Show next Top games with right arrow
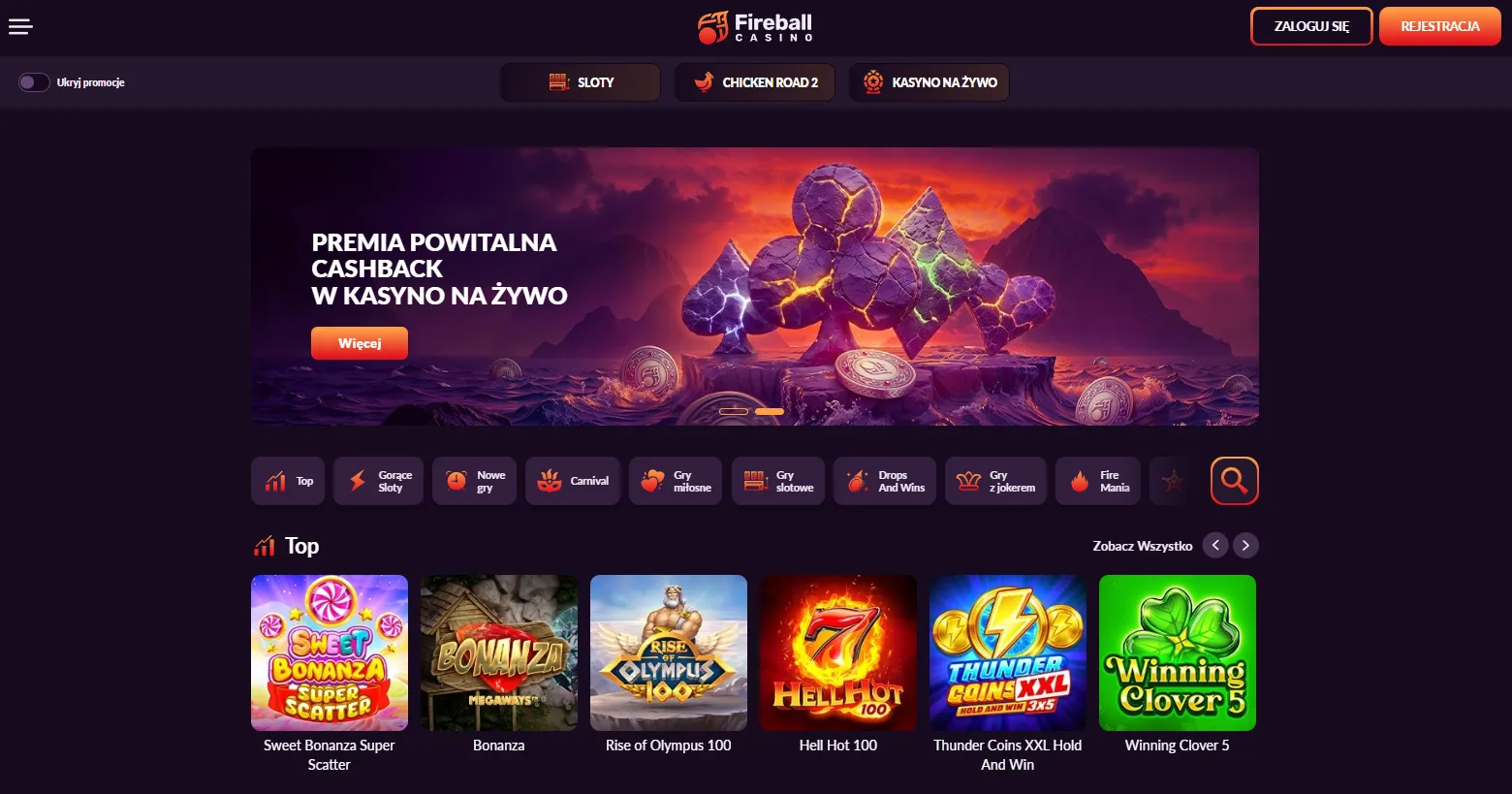This screenshot has width=1512, height=794. tap(1245, 546)
